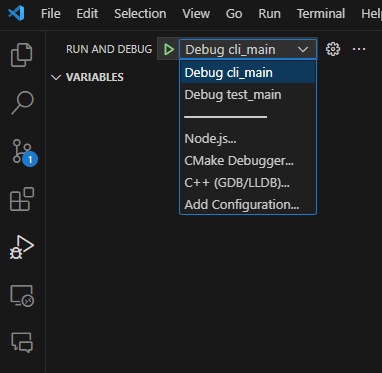Choose CMake Debugger... option

[x=248, y=161]
